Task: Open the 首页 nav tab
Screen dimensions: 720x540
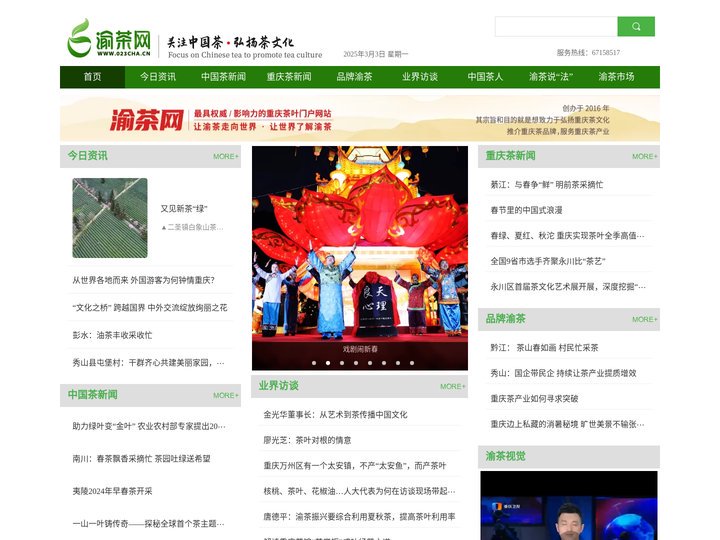Action: point(92,77)
